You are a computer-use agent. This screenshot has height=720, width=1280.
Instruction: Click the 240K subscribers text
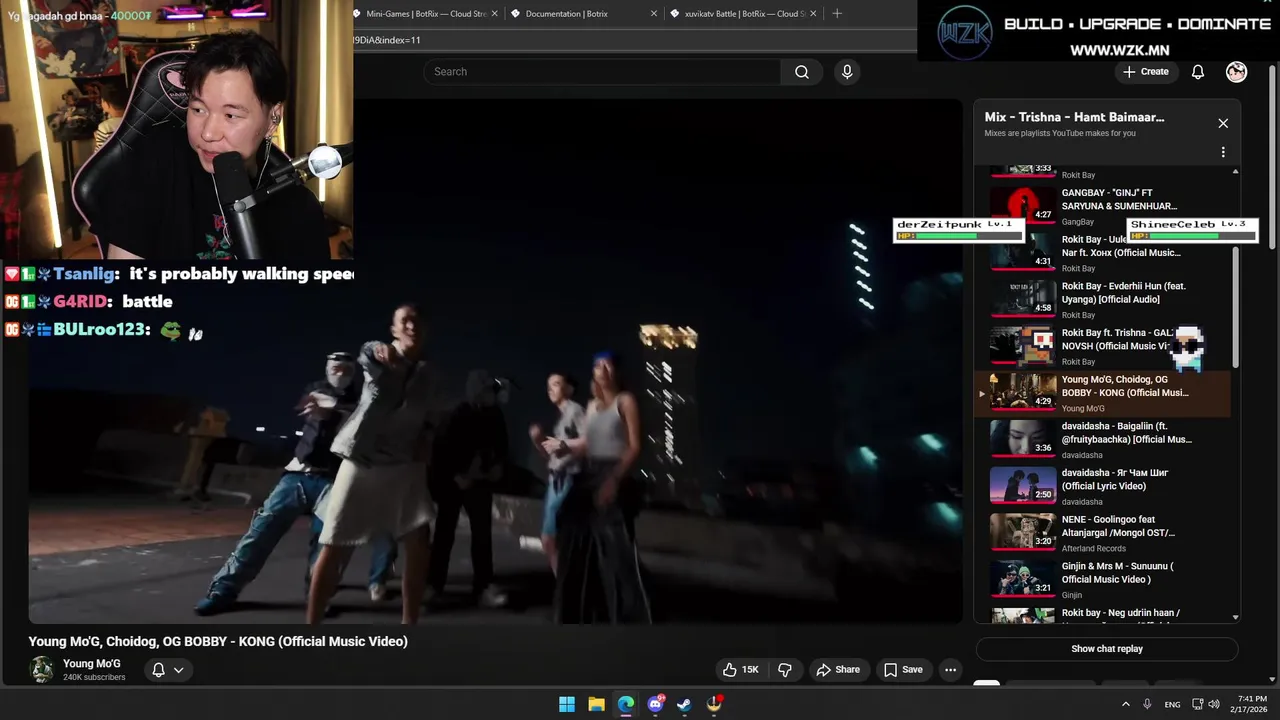[x=94, y=677]
